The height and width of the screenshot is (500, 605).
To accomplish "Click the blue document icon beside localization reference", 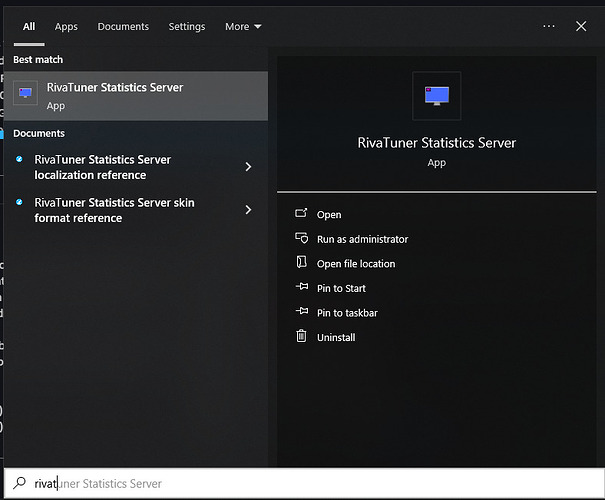I will point(19,159).
